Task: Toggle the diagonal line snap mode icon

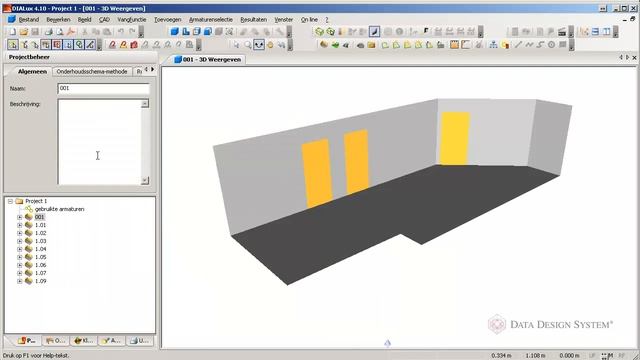Action: click(x=90, y=44)
